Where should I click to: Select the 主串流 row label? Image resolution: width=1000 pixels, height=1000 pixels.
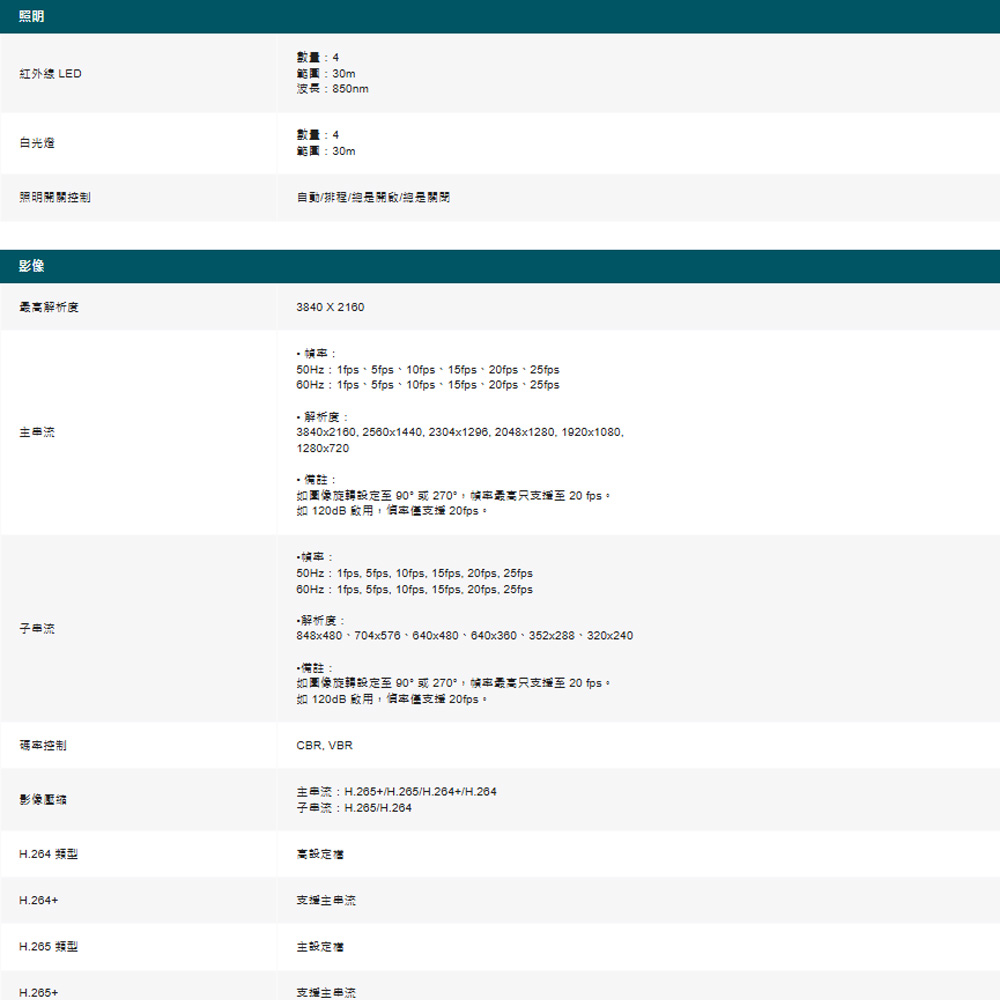pyautogui.click(x=37, y=432)
